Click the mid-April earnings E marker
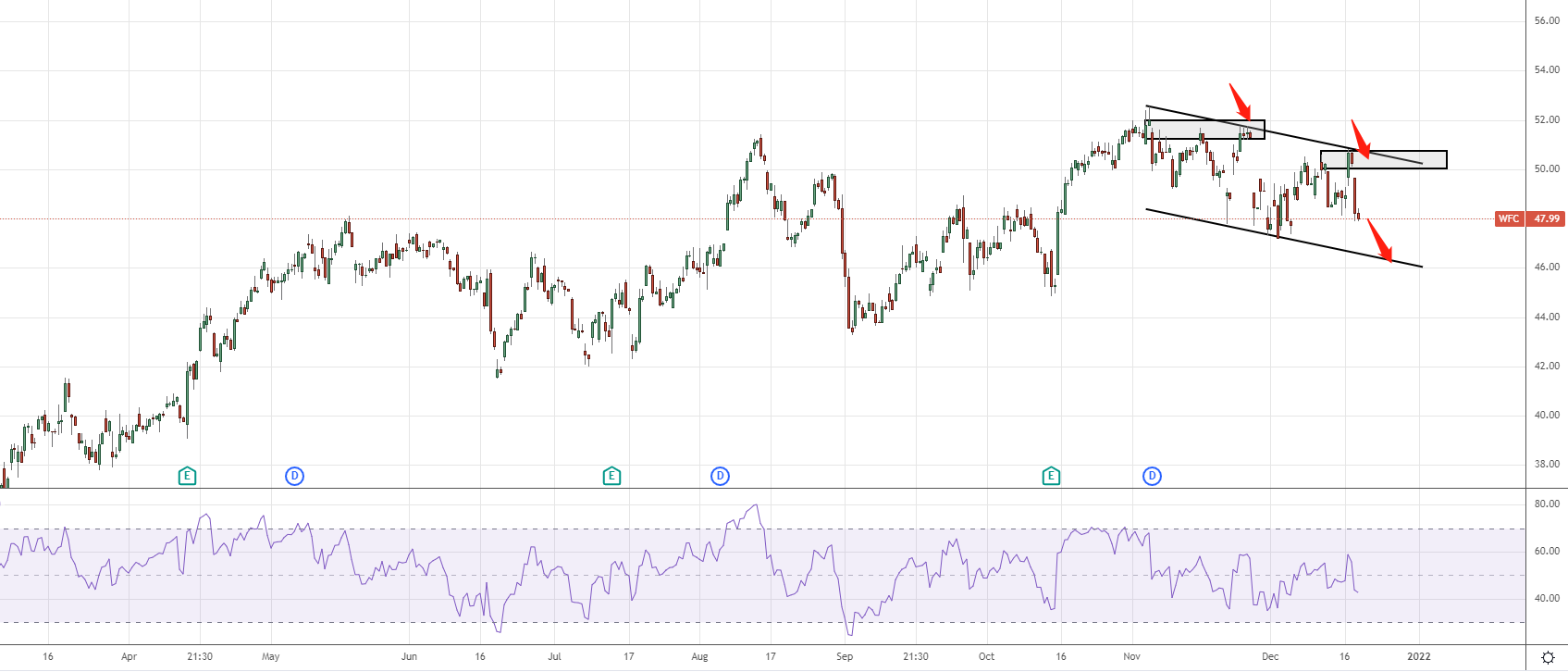Viewport: 1568px width, 672px height. [x=187, y=476]
